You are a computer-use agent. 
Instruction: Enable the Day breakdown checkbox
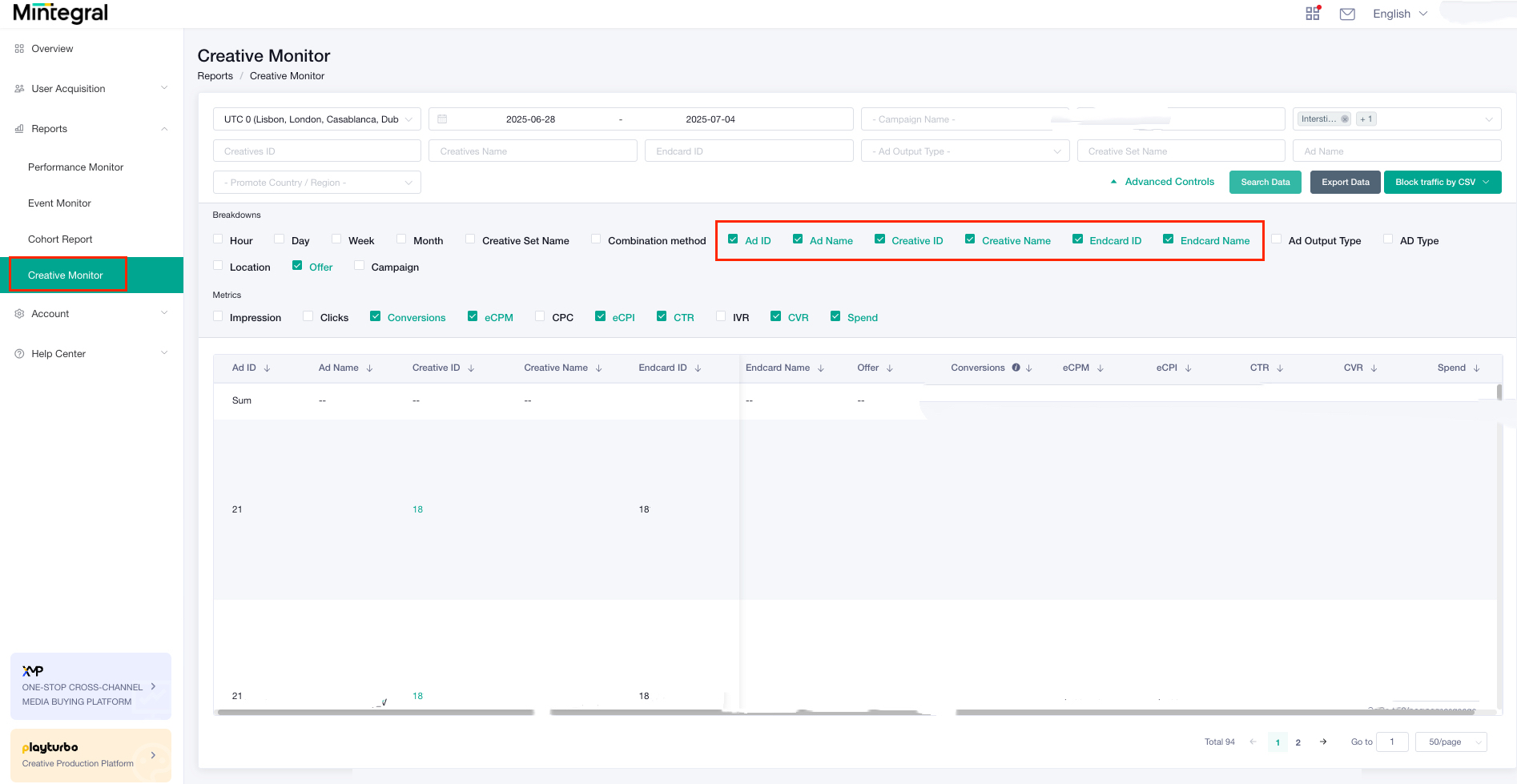click(279, 239)
